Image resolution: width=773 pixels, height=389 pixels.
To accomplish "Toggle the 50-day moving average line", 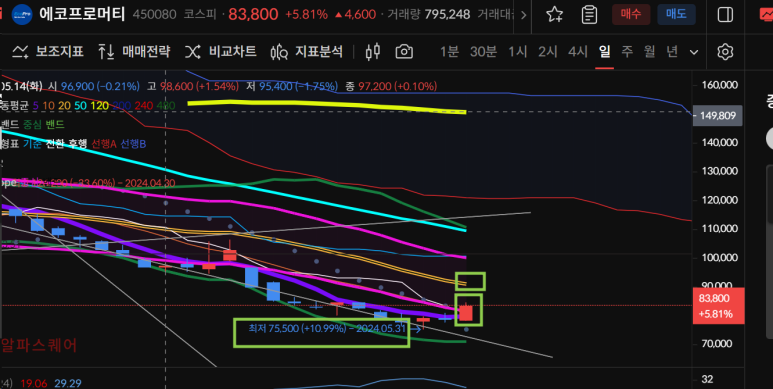I will pyautogui.click(x=80, y=105).
